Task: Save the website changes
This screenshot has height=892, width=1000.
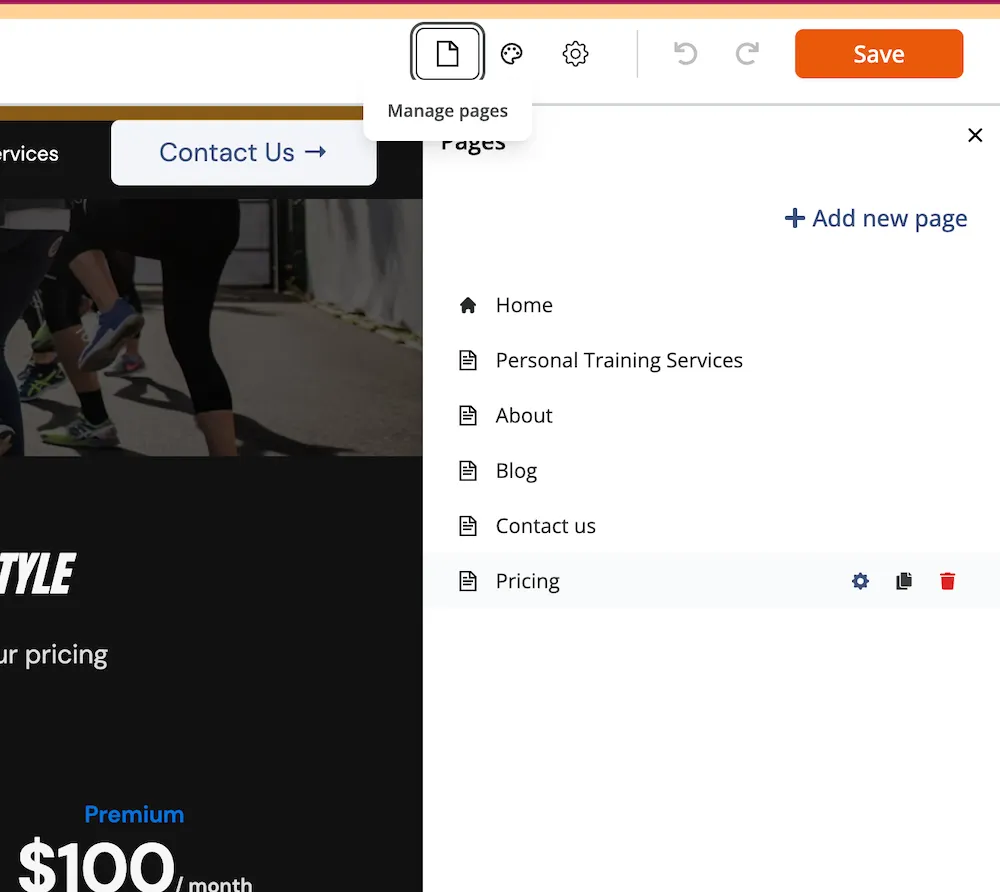Action: pos(879,54)
